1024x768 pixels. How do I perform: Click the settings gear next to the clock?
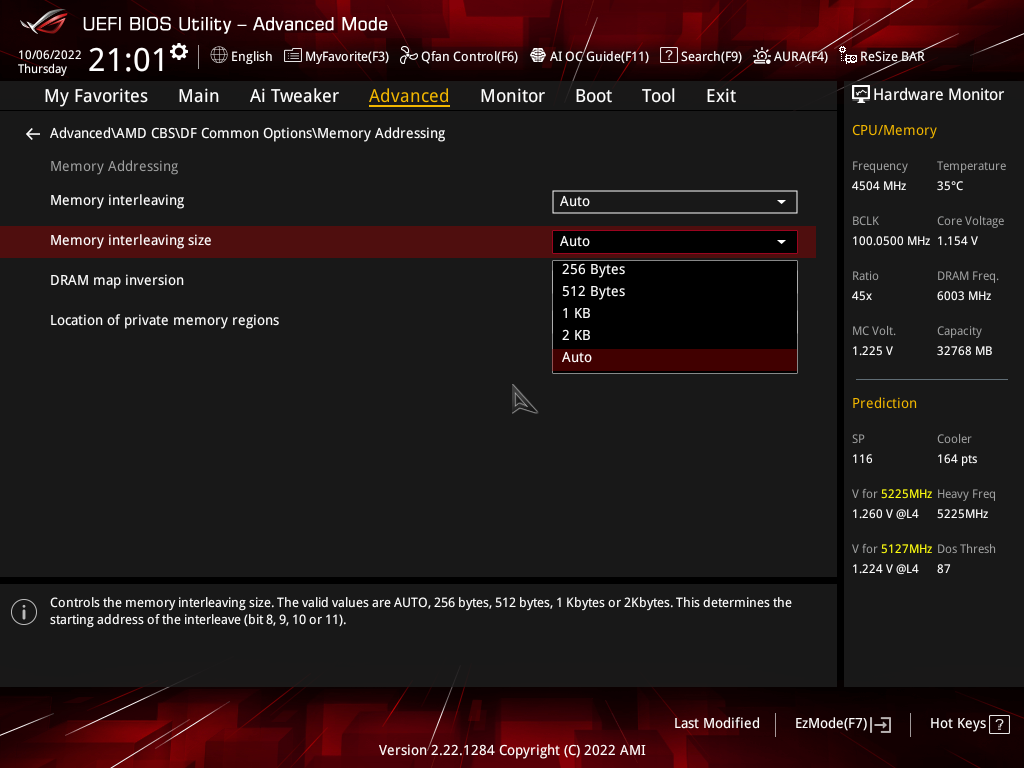[179, 52]
